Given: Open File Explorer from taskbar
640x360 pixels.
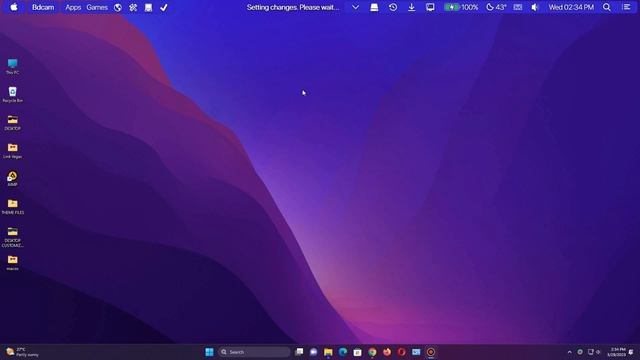Looking at the screenshot, I should click(x=328, y=352).
